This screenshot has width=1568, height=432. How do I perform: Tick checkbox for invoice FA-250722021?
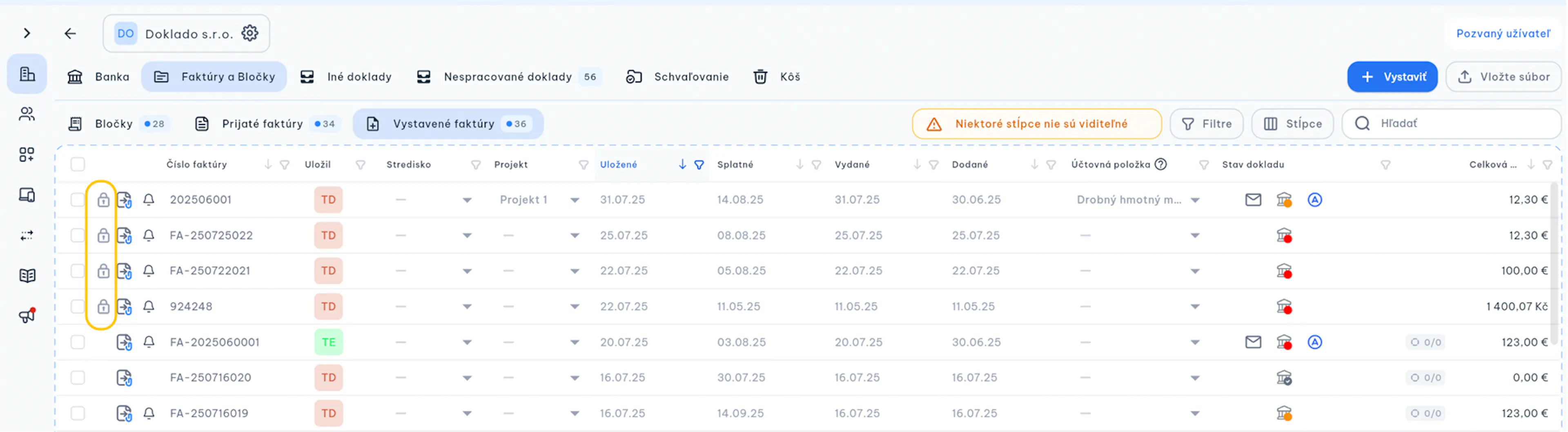click(78, 271)
